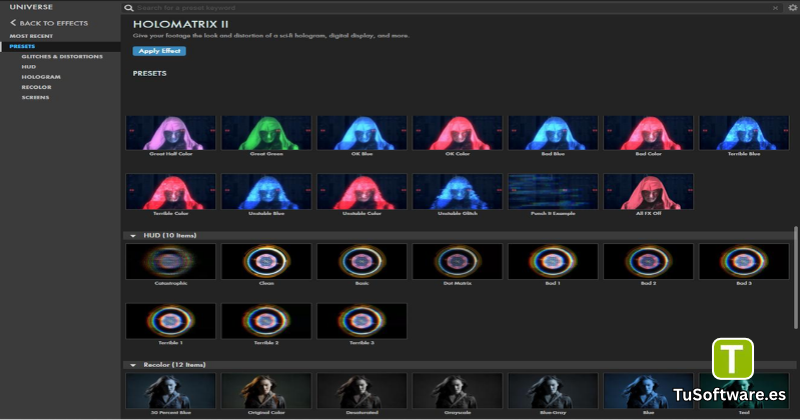
Task: Open Screens category in the sidebar
Action: point(35,97)
